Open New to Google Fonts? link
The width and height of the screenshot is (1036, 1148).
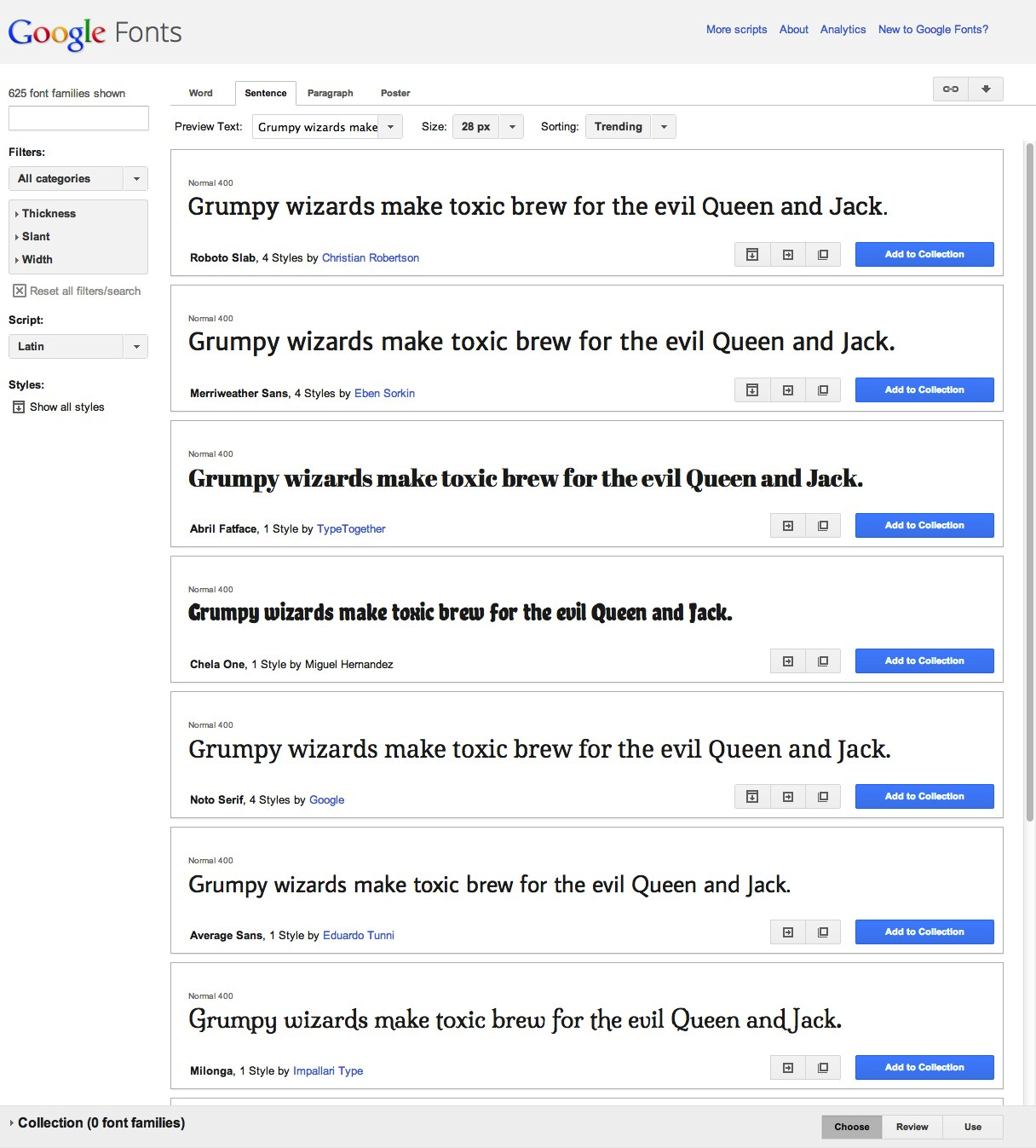click(x=934, y=29)
